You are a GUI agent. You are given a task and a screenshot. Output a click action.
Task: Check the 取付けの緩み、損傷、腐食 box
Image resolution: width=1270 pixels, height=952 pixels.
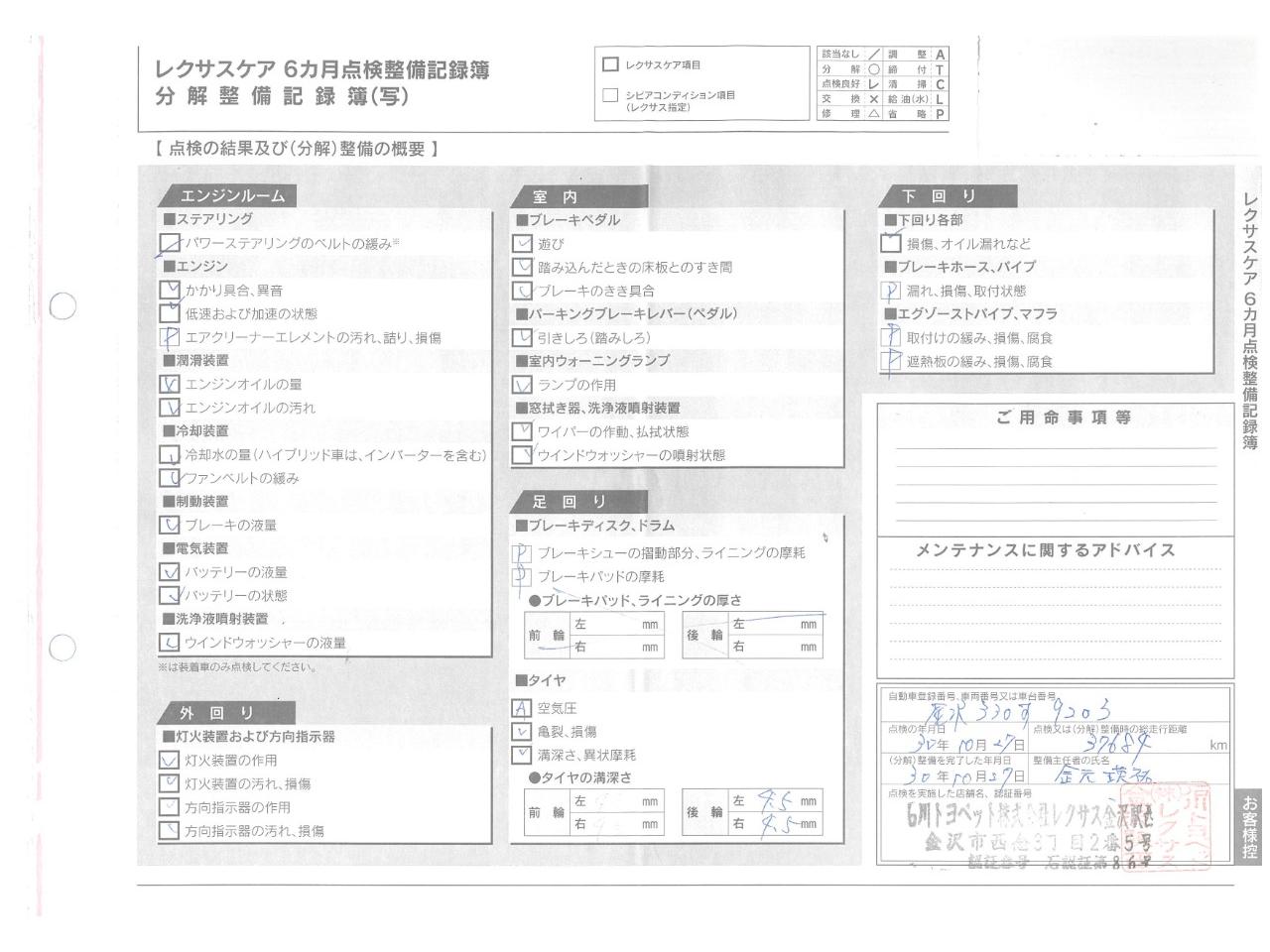891,337
